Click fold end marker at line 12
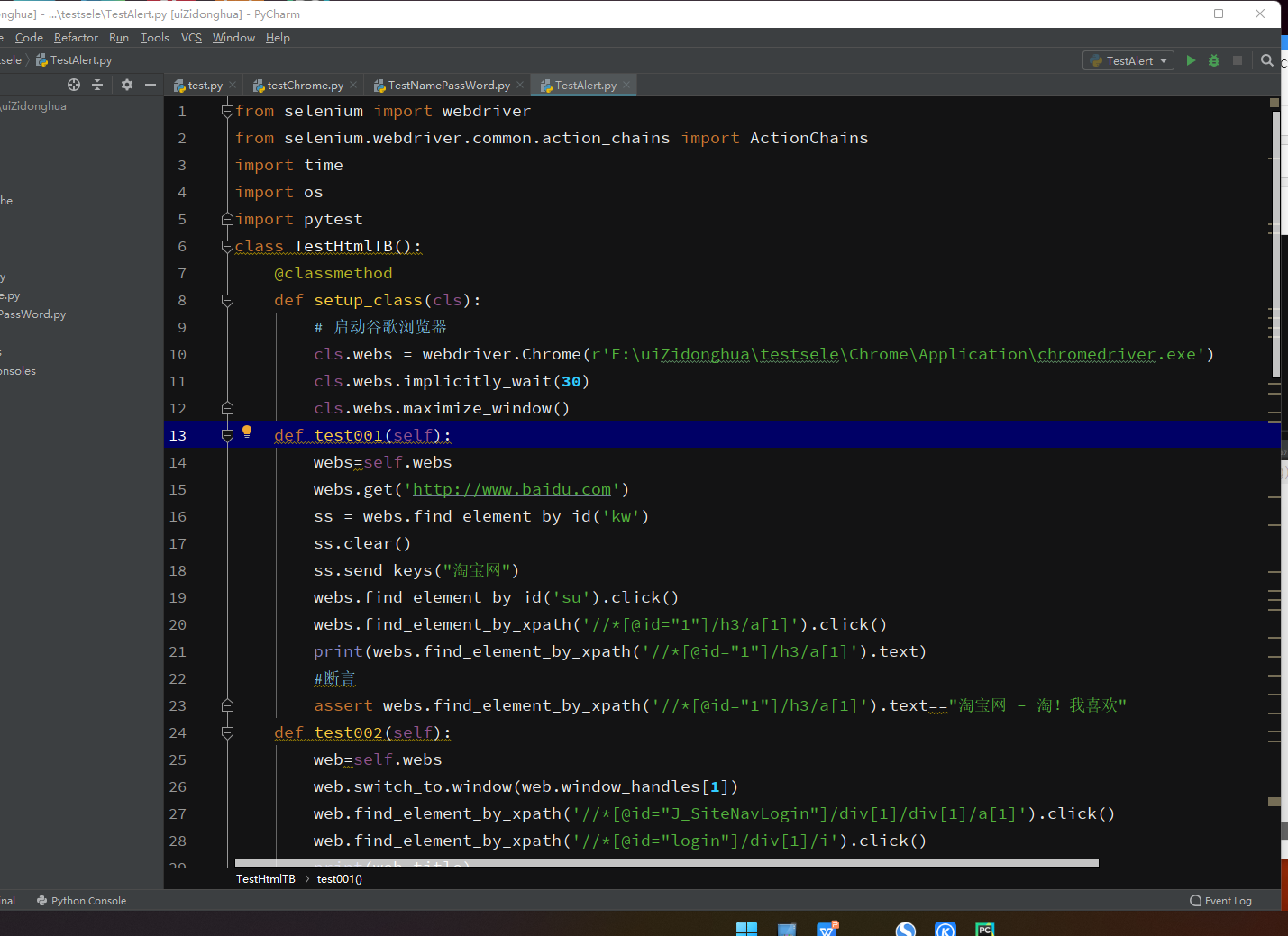Screen dimensions: 1288x936 coord(227,408)
